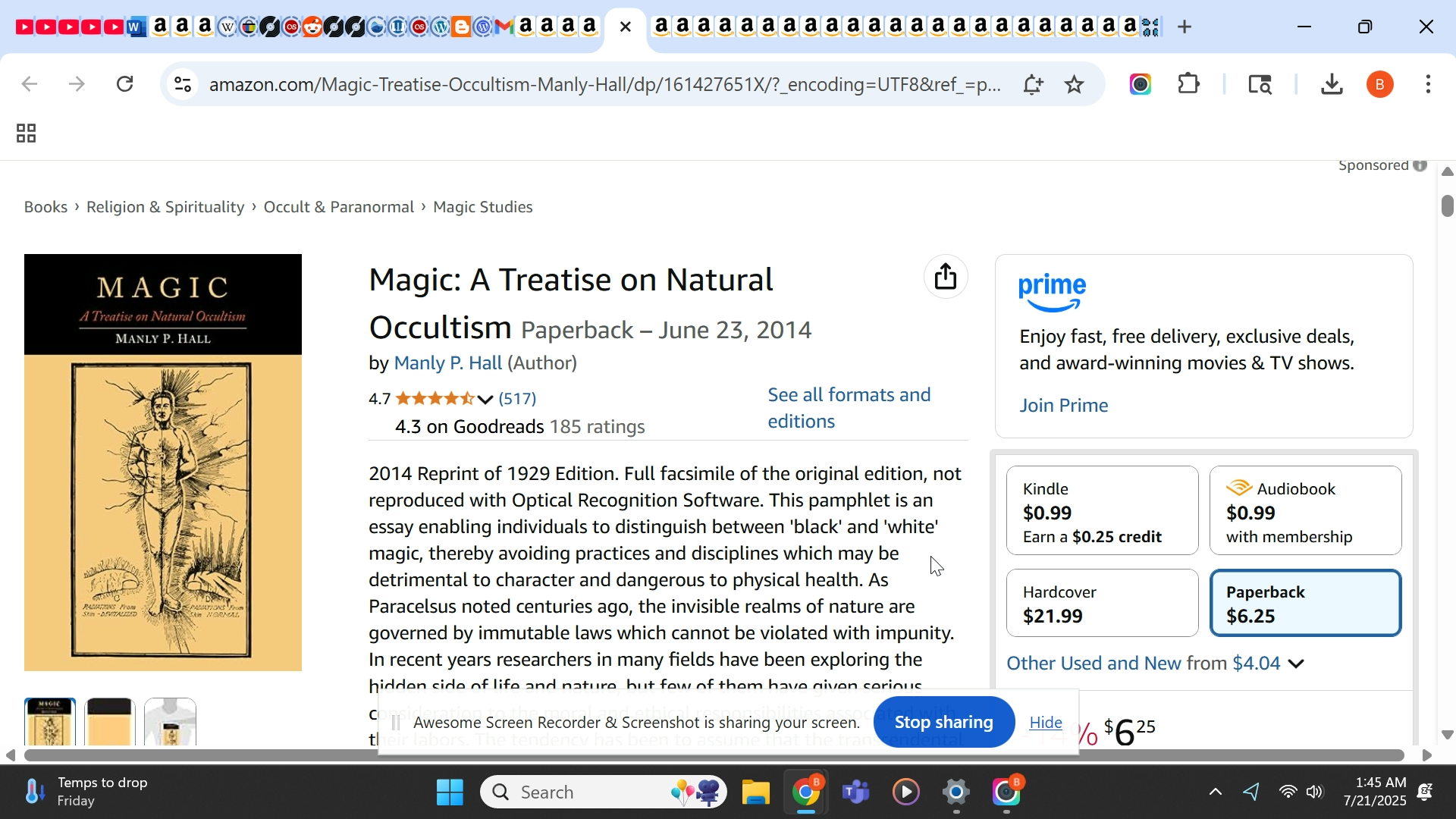Open the Occult & Paranormal breadcrumb
Screen dimensions: 1456x819
click(x=339, y=207)
